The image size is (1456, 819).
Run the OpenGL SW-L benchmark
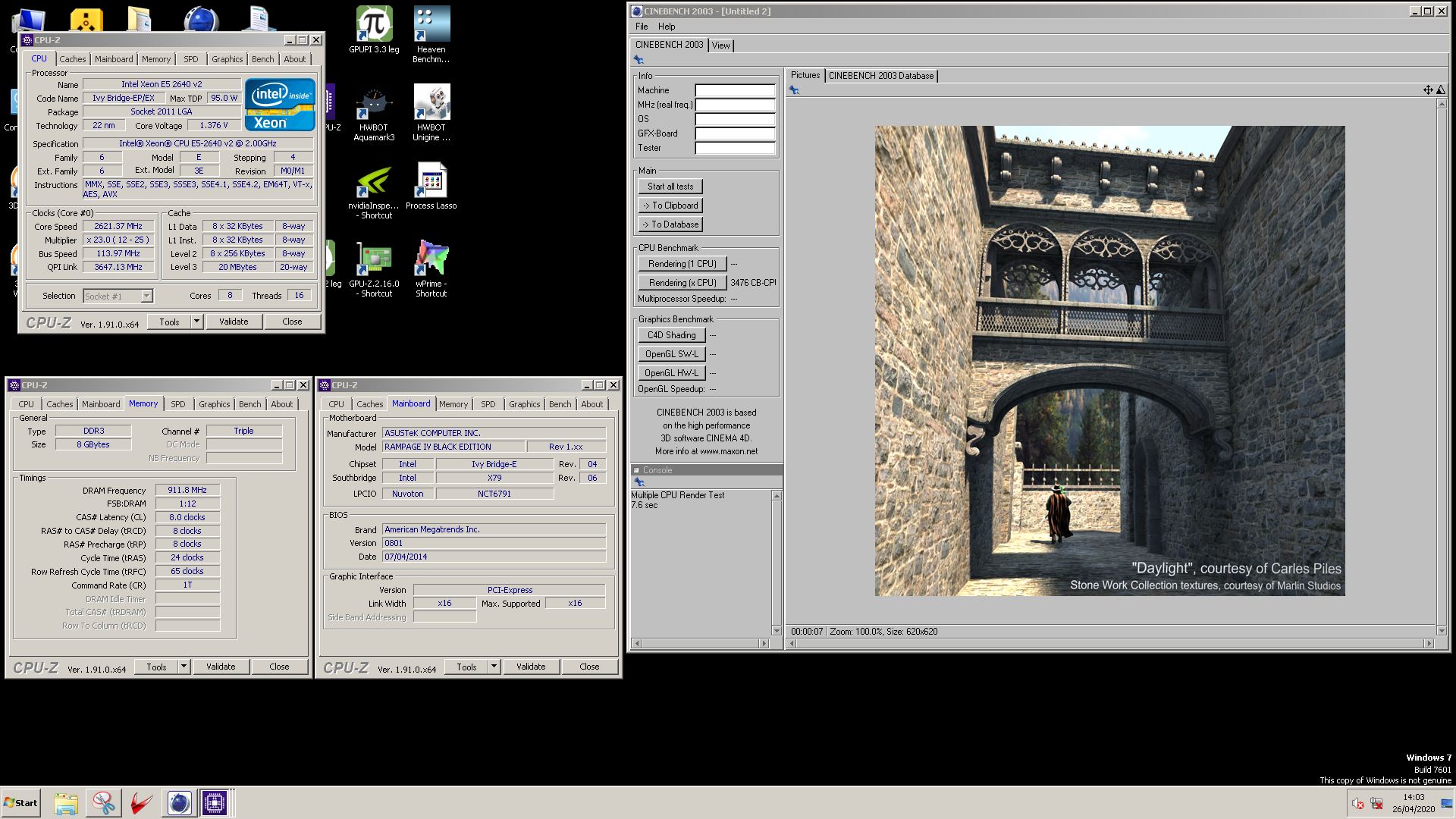click(672, 354)
